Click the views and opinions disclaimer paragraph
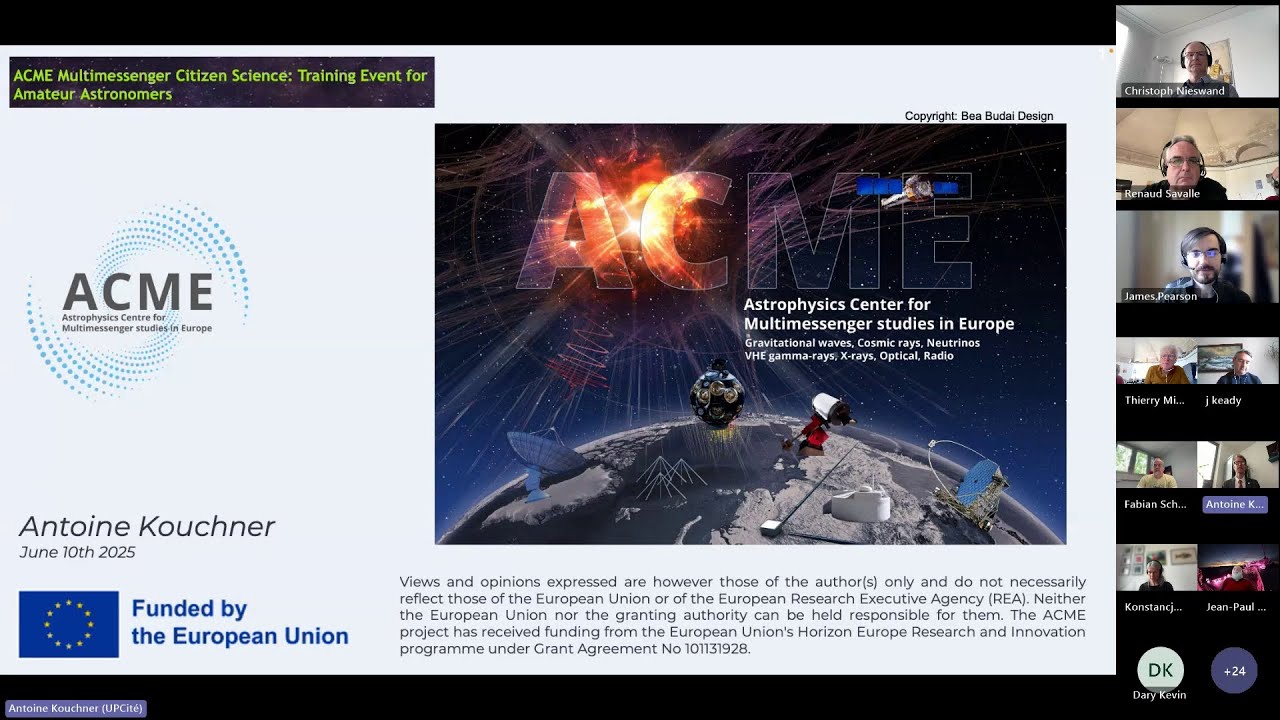Image resolution: width=1280 pixels, height=720 pixels. [x=742, y=615]
